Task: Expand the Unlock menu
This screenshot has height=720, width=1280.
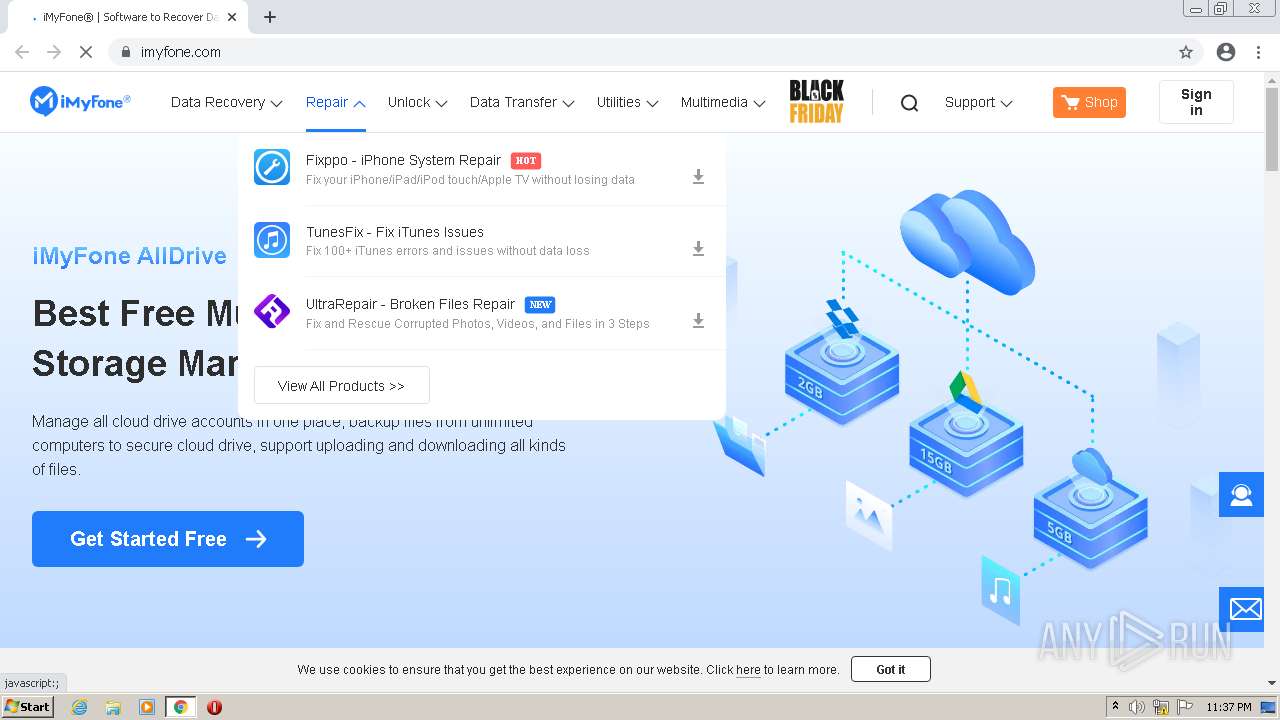Action: pyautogui.click(x=418, y=102)
